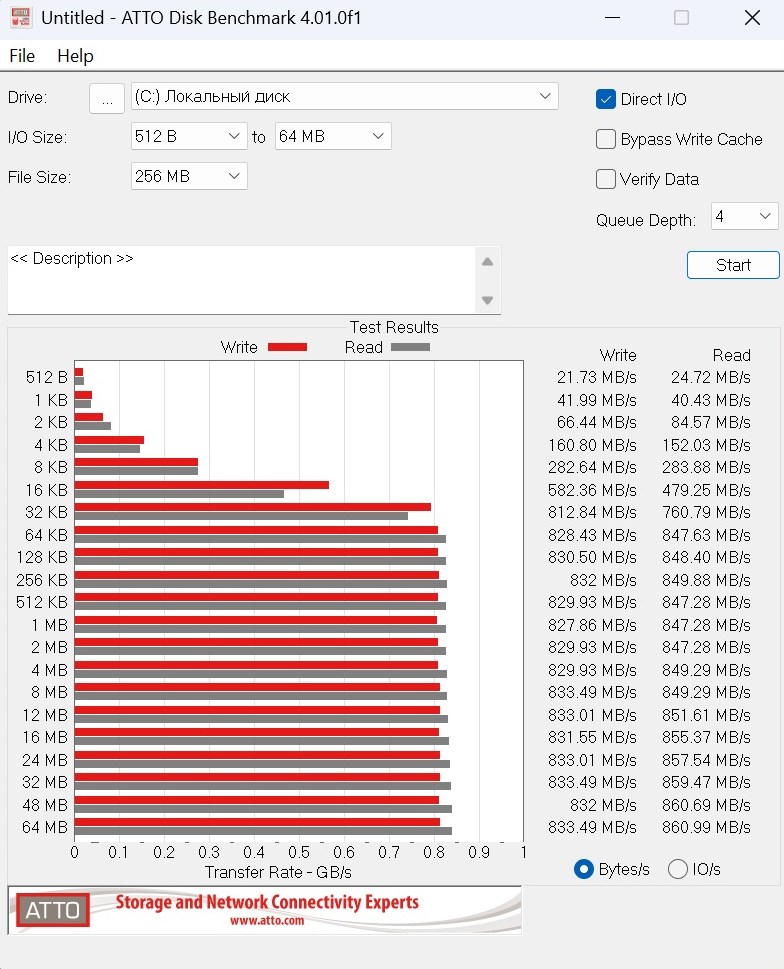Open the maximum I/O Size dropdown showing 64 MB
The image size is (784, 969).
[x=333, y=136]
